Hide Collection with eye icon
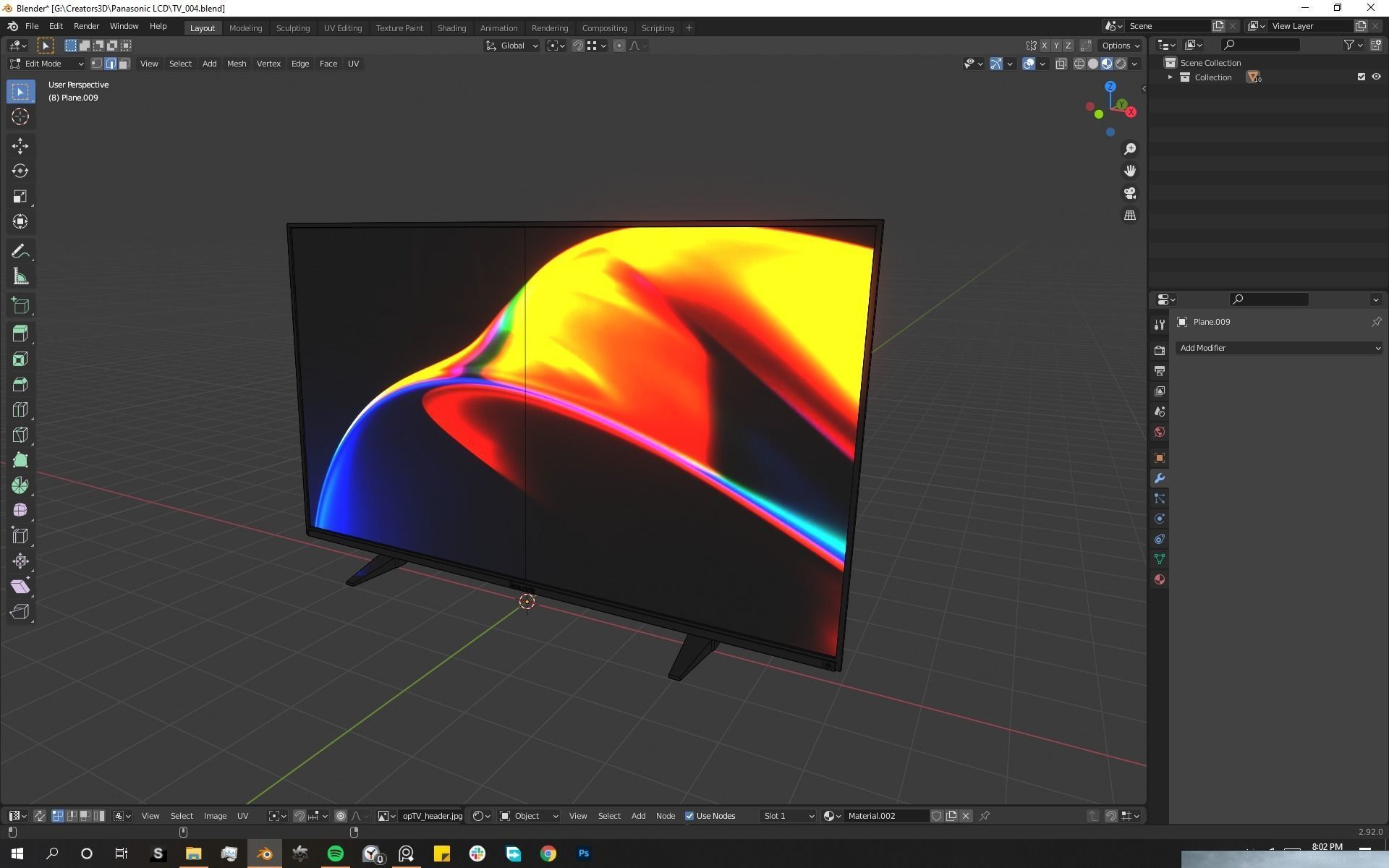This screenshot has width=1389, height=868. point(1376,77)
